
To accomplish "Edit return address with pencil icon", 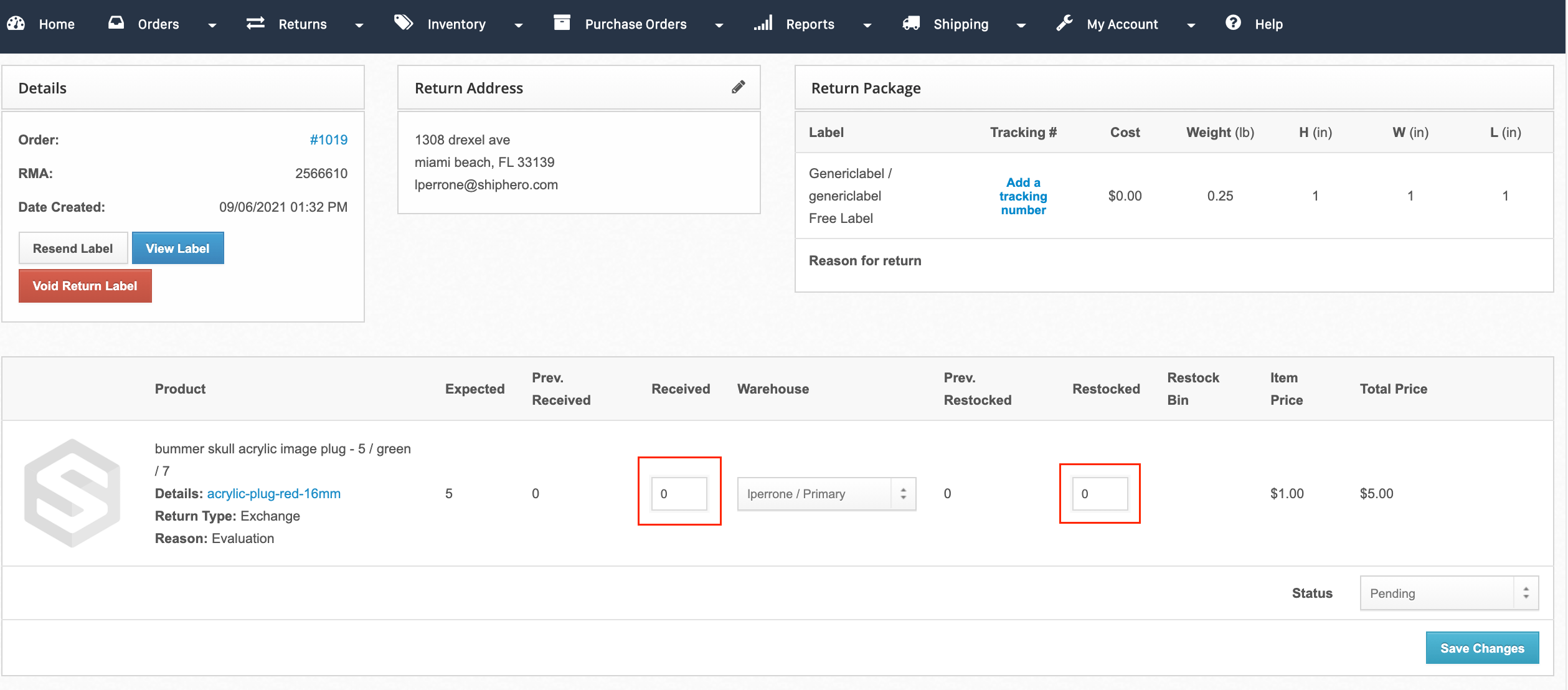I will coord(738,87).
